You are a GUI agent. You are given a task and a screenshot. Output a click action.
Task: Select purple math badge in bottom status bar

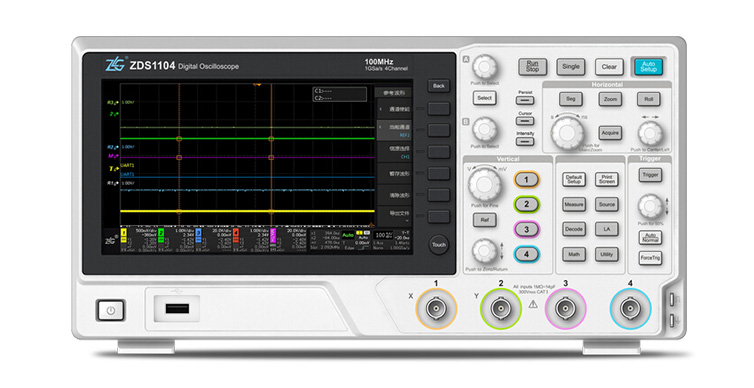(x=274, y=236)
